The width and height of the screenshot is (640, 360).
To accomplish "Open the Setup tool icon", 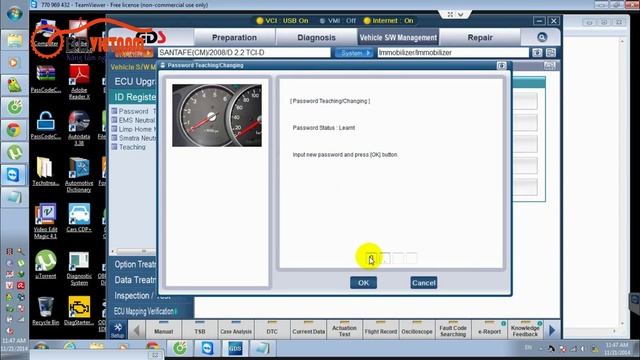I will (x=118, y=330).
